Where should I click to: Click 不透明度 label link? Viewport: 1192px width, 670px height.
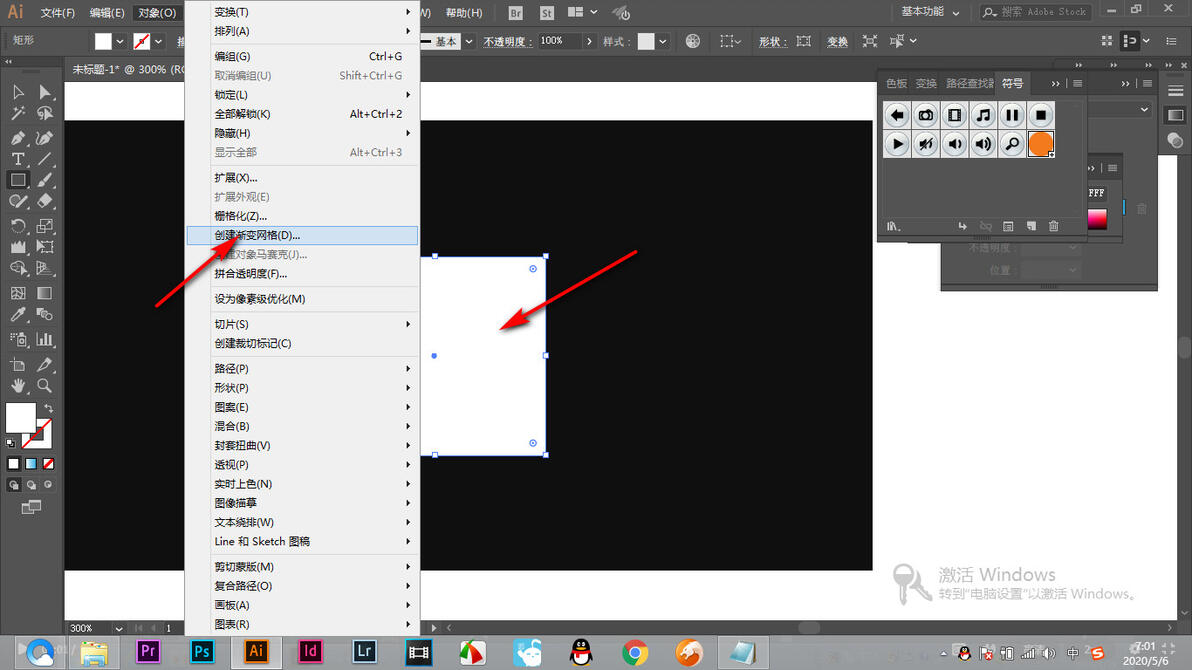[507, 42]
